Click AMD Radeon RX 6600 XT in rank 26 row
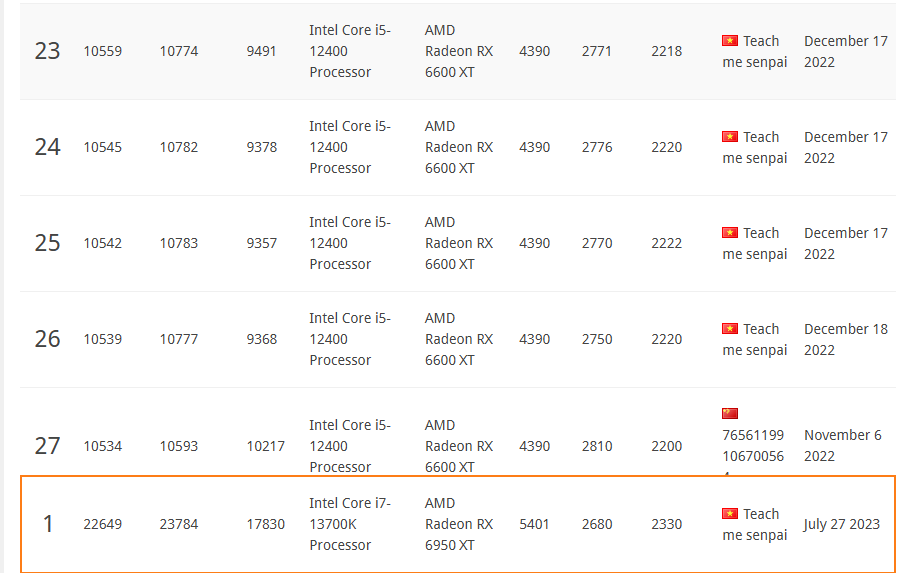The image size is (910, 573). [x=459, y=339]
